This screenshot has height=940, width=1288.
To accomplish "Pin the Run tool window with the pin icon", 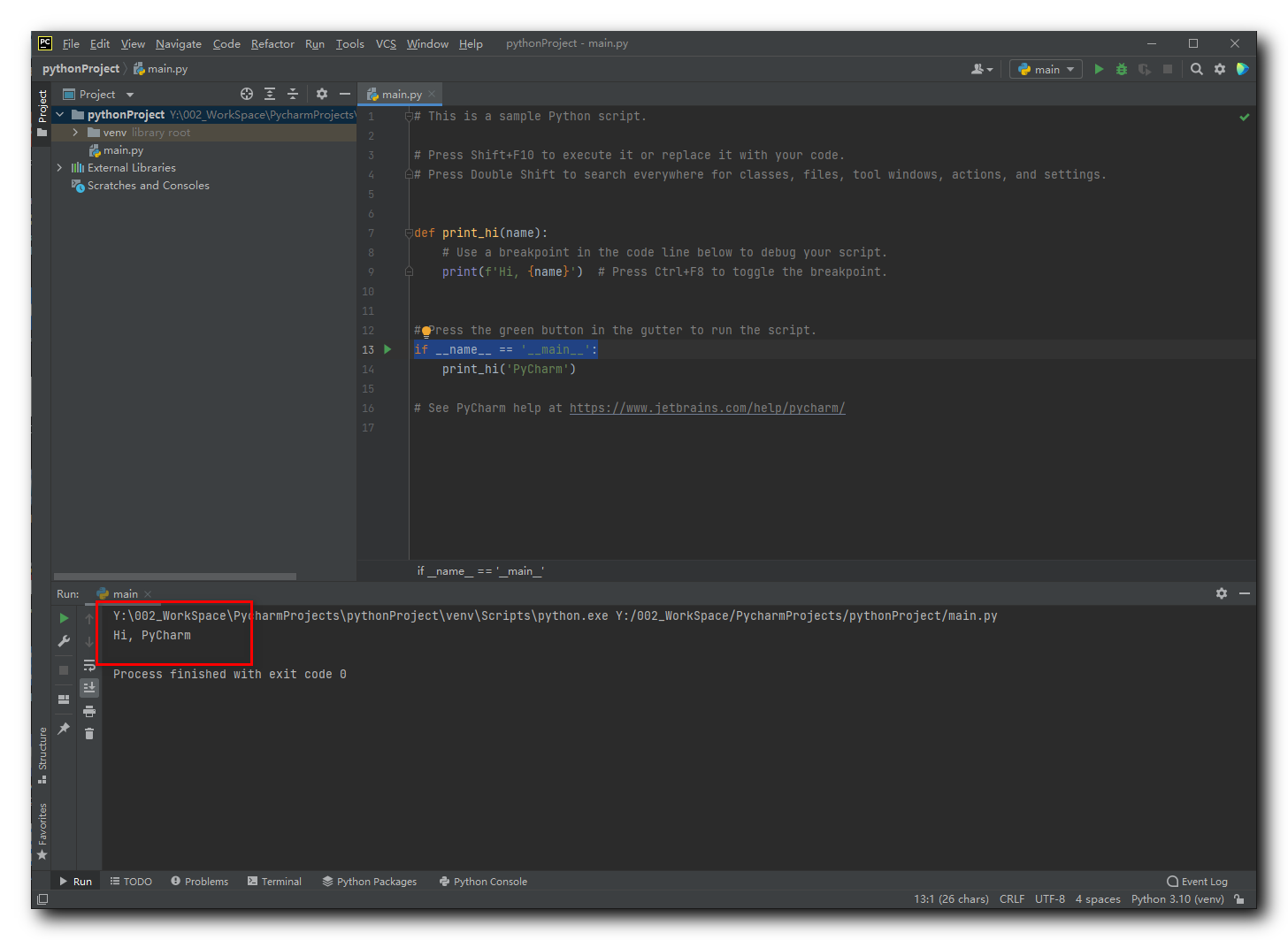I will point(63,728).
